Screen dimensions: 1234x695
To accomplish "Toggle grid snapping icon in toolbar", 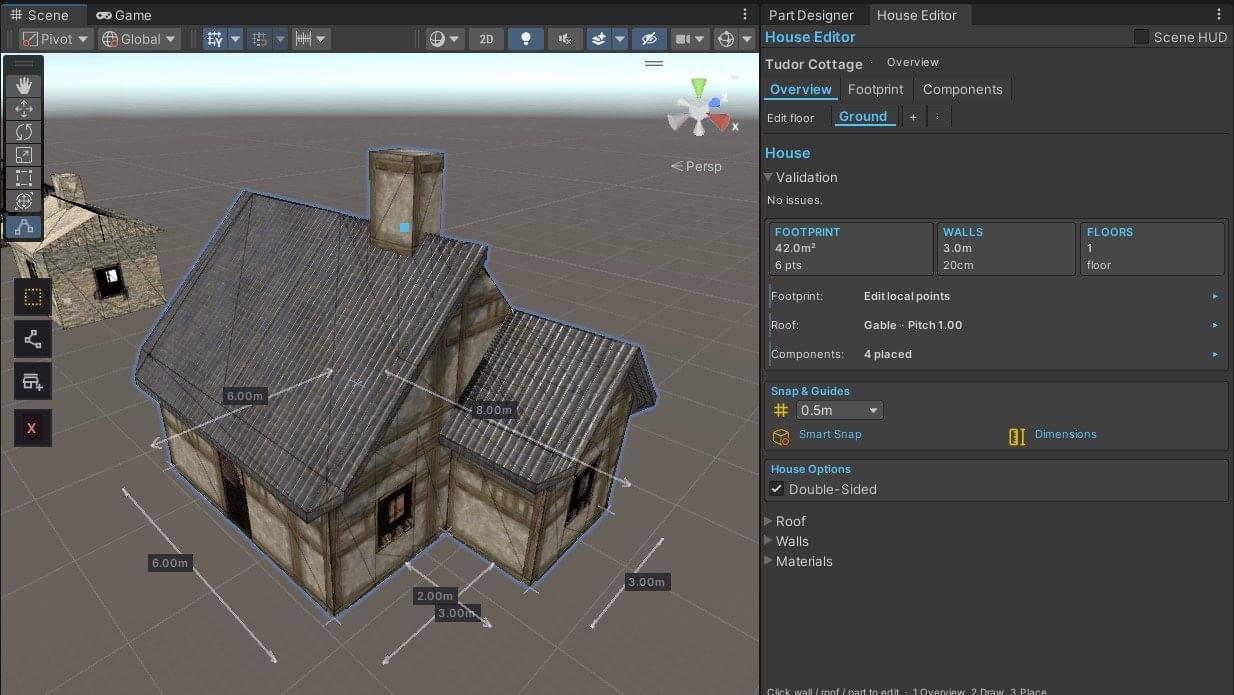I will pos(215,39).
